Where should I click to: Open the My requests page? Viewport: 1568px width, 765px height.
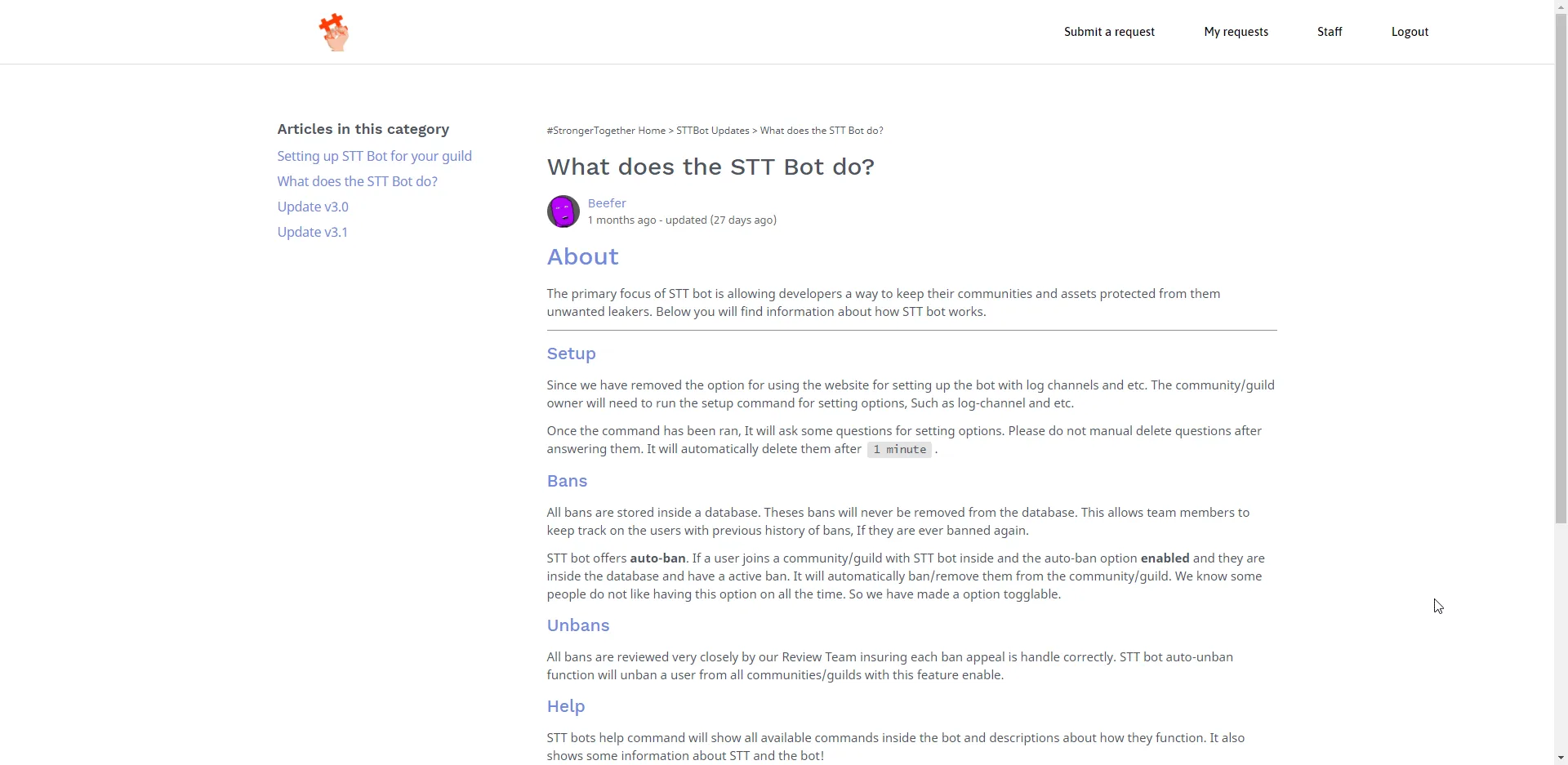(x=1236, y=32)
